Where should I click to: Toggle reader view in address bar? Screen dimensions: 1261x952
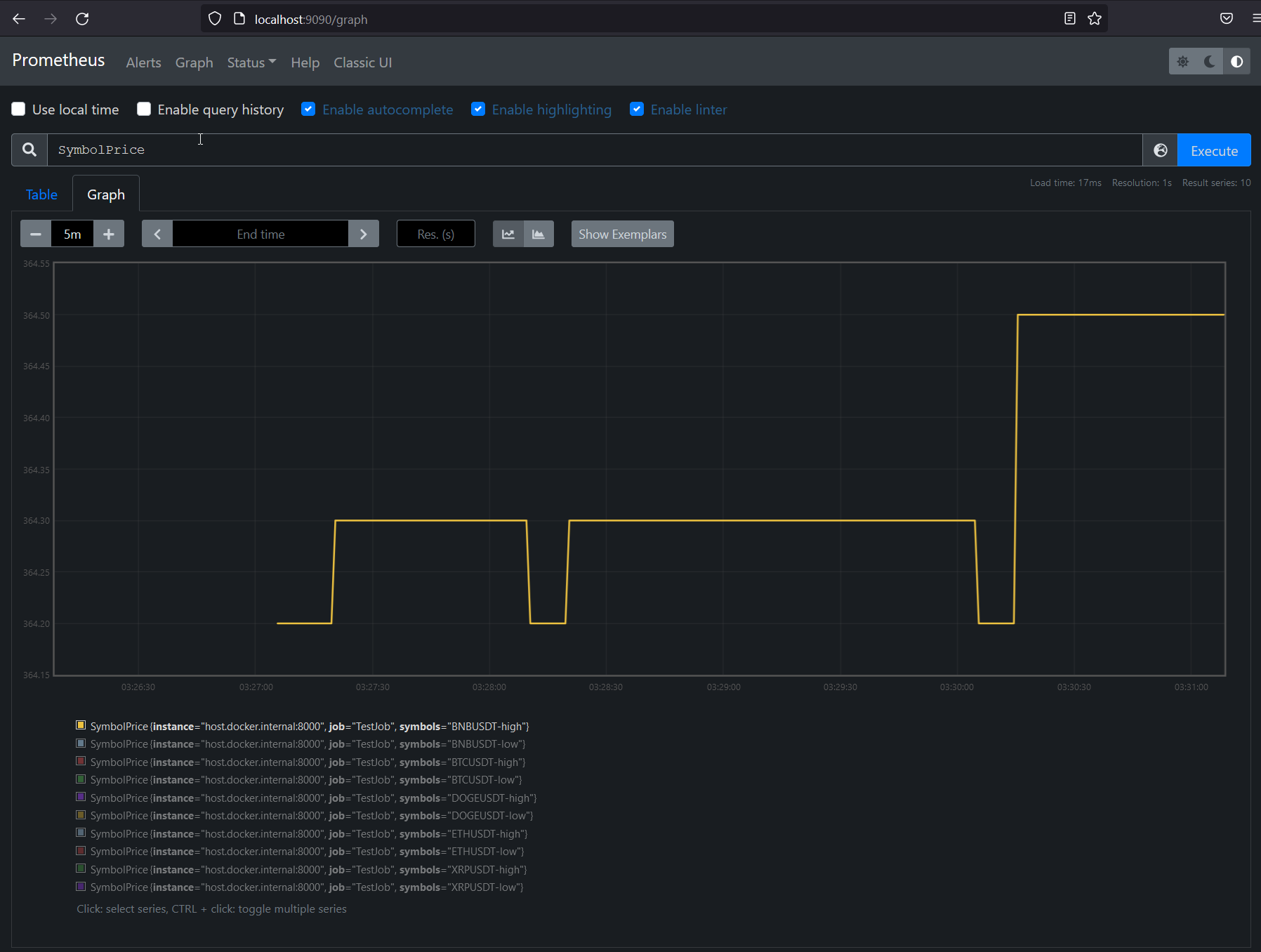click(x=1070, y=19)
